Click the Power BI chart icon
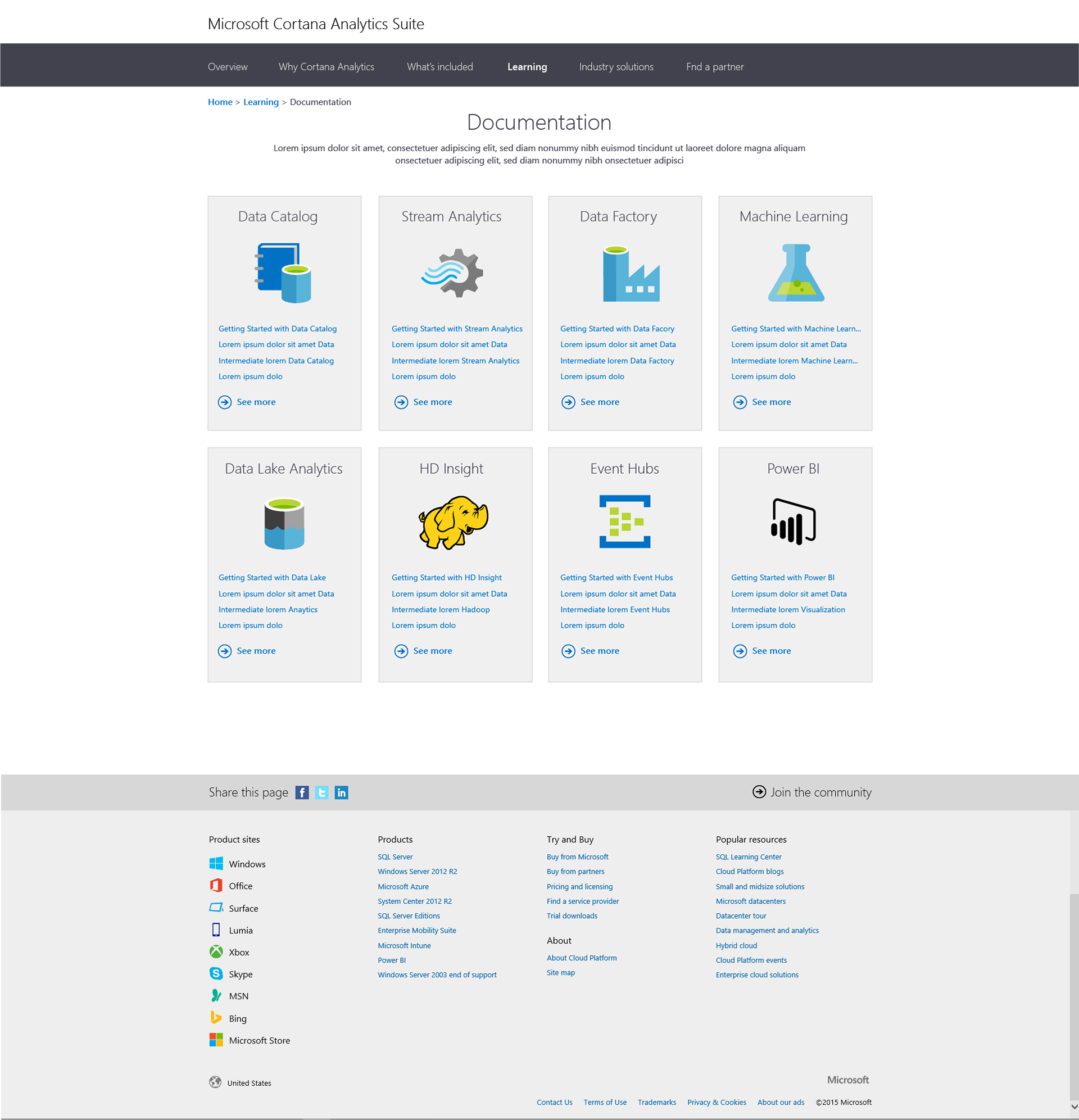The height and width of the screenshot is (1120, 1079). tap(794, 521)
